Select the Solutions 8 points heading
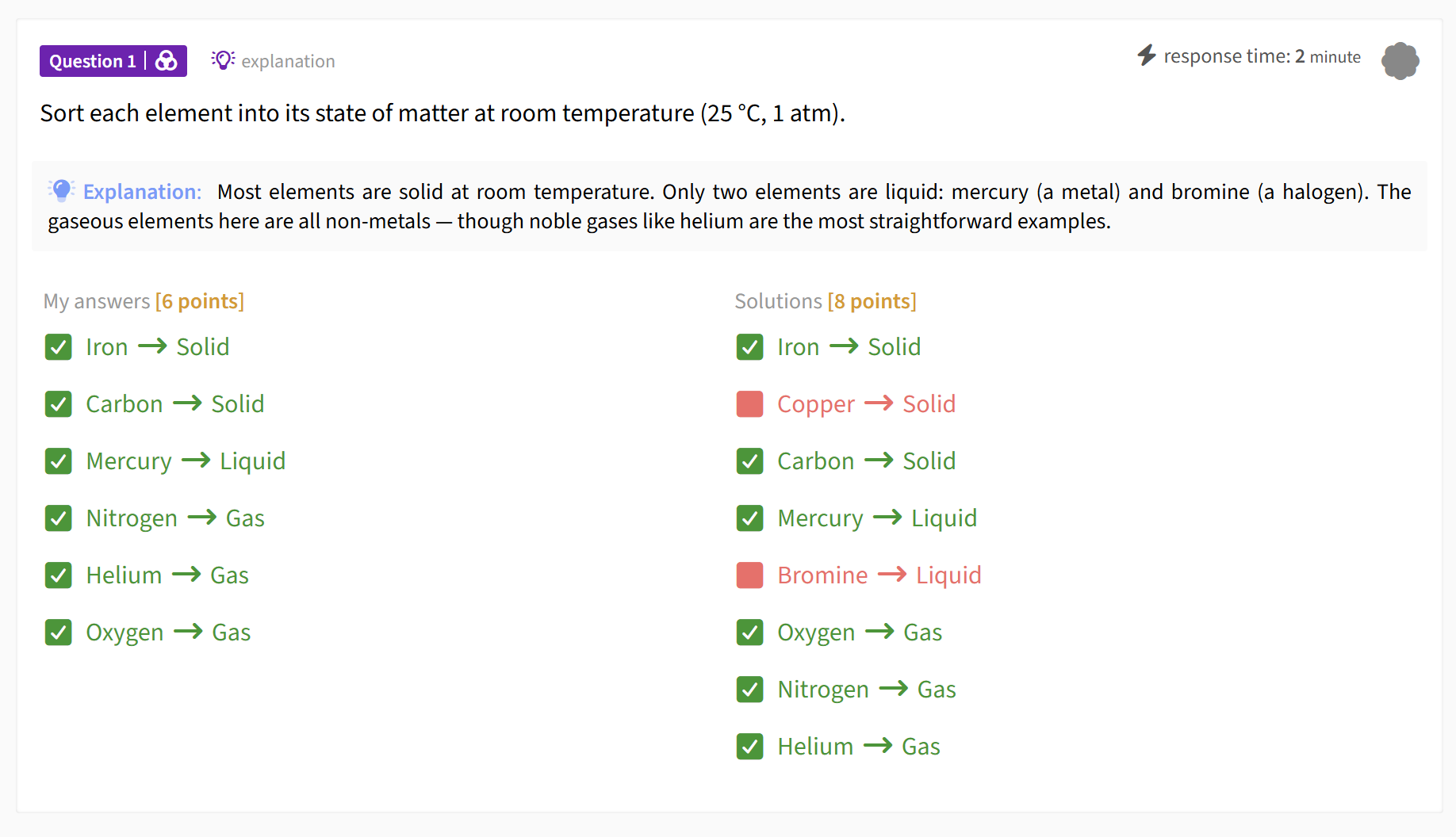The width and height of the screenshot is (1456, 837). point(825,300)
